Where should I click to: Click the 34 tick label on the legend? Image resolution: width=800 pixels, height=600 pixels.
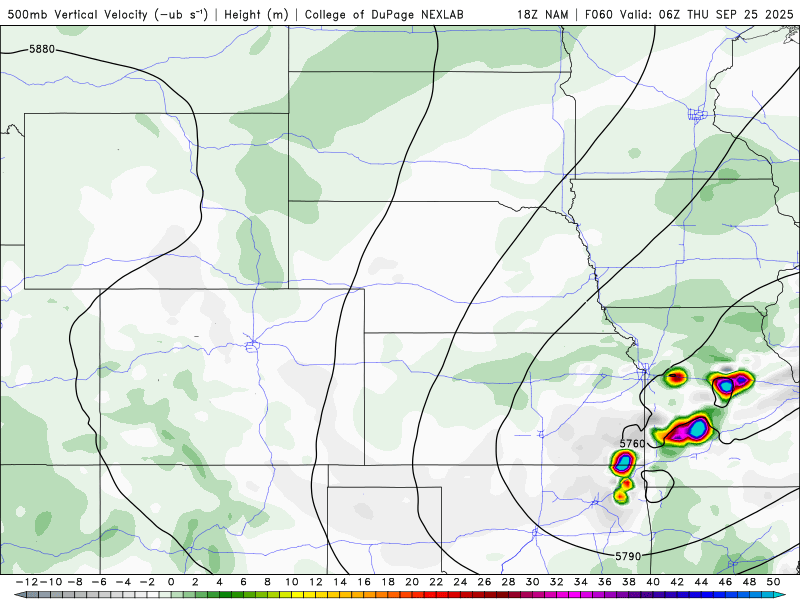581,582
